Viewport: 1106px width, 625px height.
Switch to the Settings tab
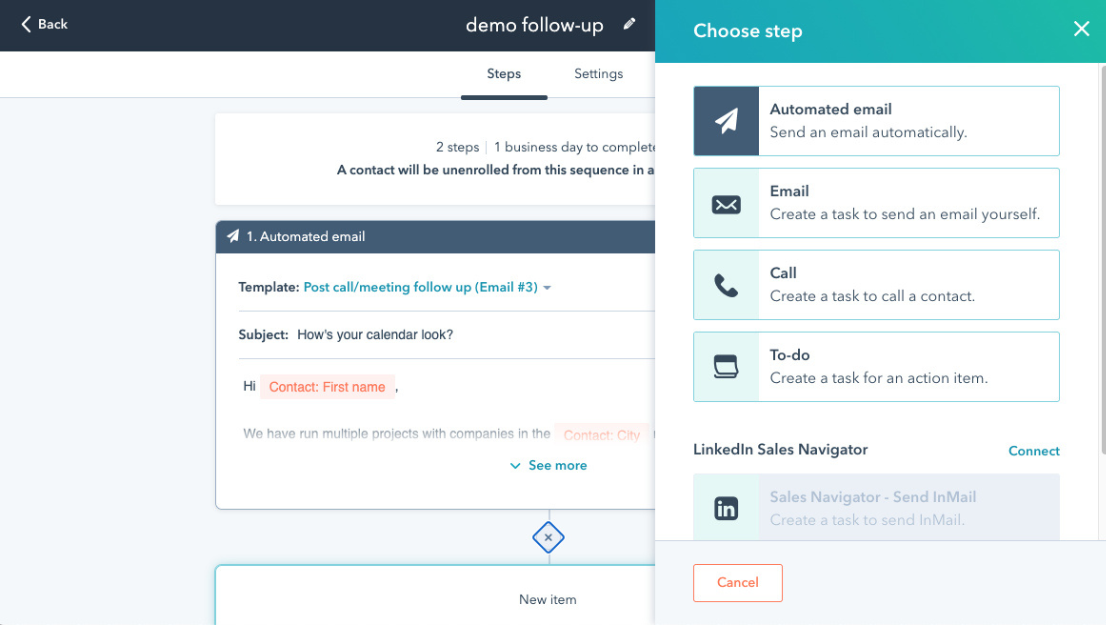pyautogui.click(x=598, y=73)
